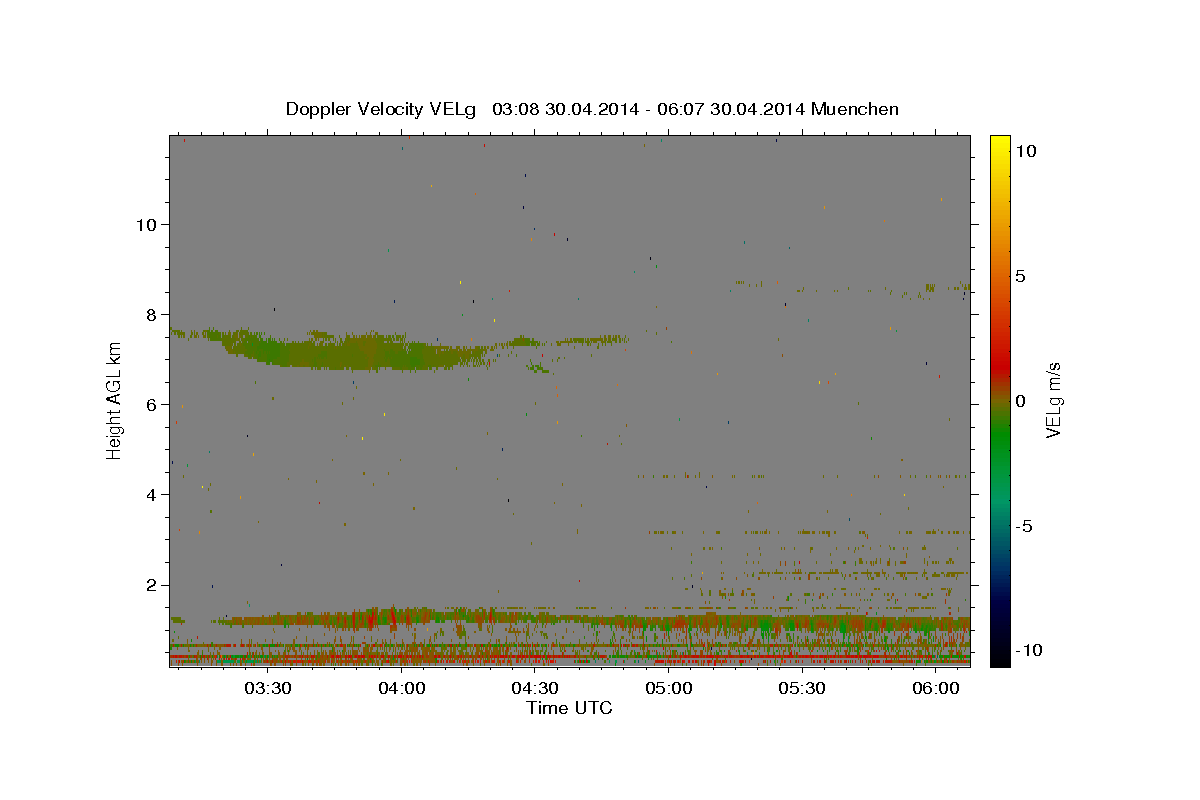The width and height of the screenshot is (1200, 800).
Task: Click the 'Height AGL km' y-axis label
Action: pos(114,400)
